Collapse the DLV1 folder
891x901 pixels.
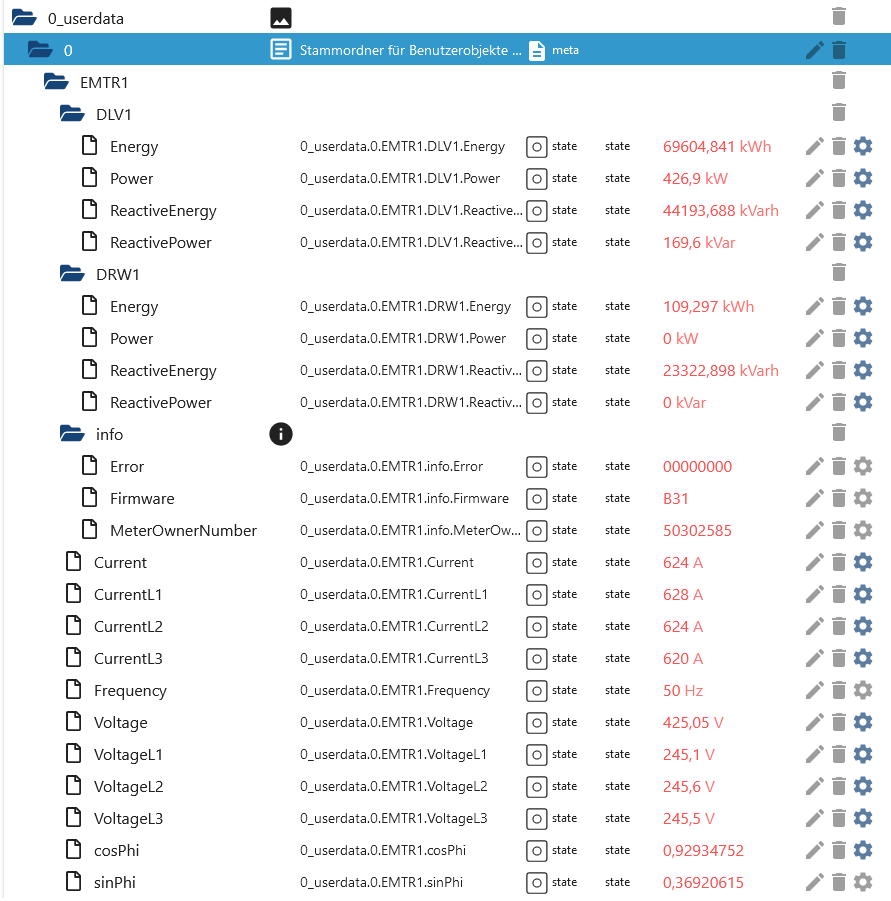coord(72,114)
